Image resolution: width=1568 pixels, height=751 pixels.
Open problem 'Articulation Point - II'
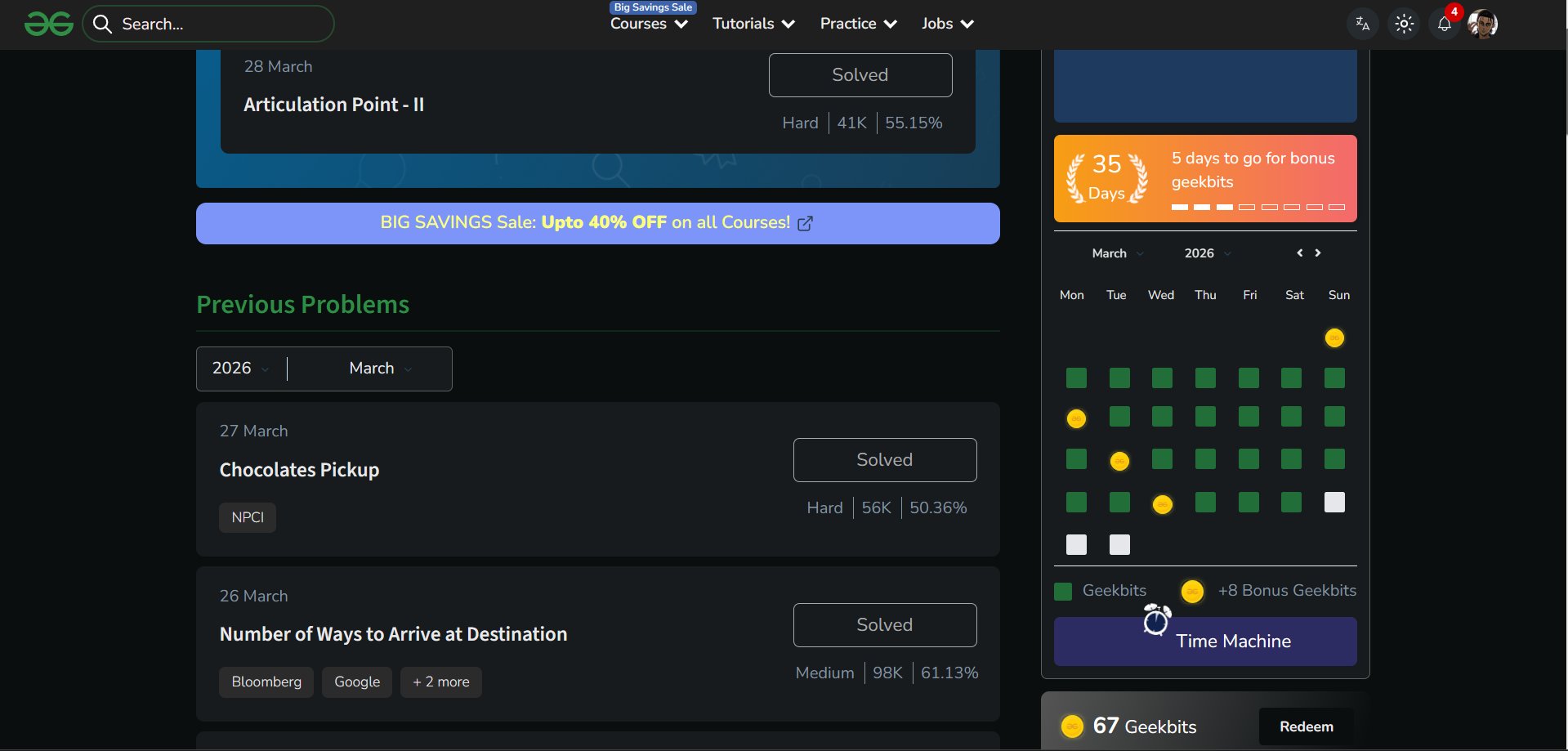pyautogui.click(x=333, y=105)
